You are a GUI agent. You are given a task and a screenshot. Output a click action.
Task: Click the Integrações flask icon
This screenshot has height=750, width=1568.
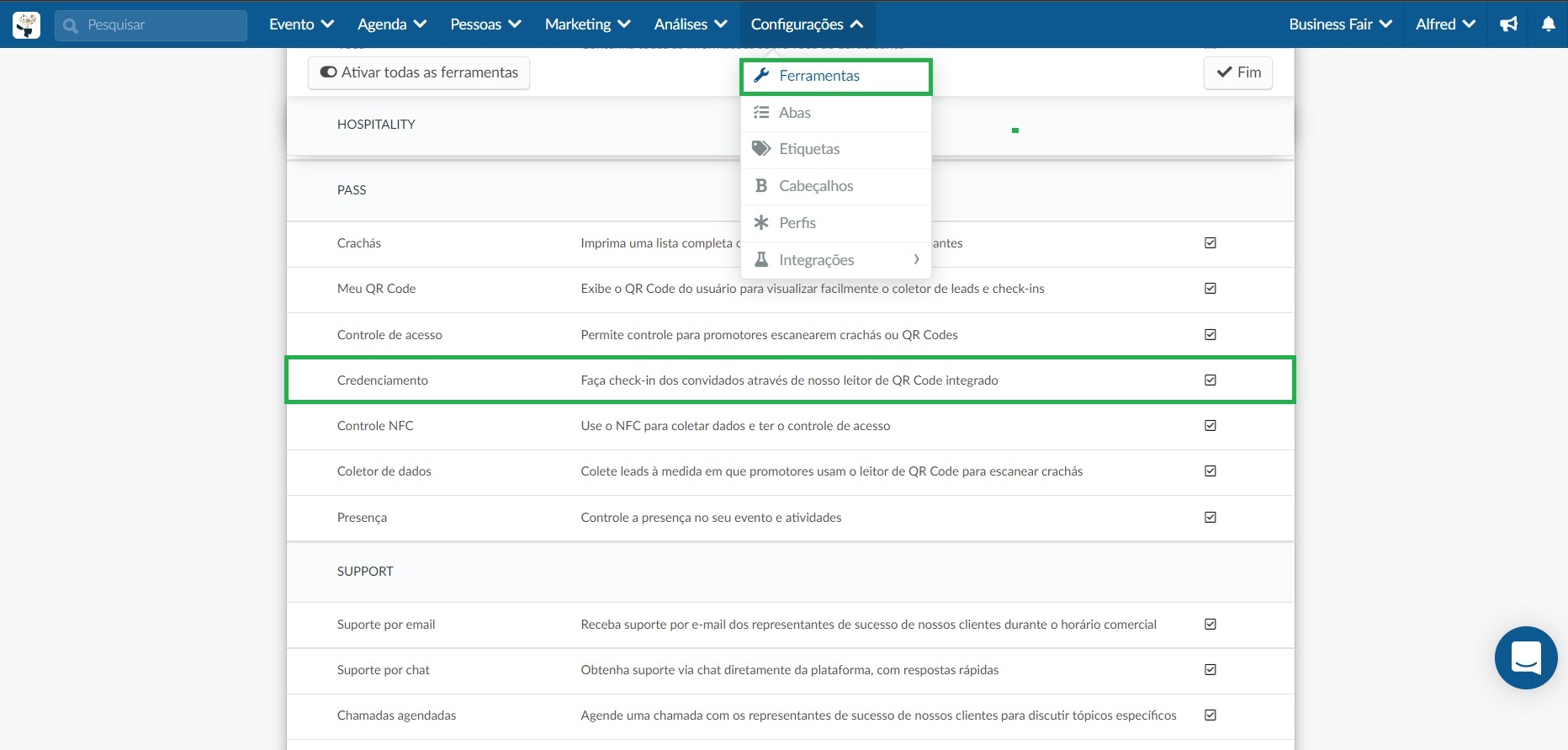[x=761, y=259]
